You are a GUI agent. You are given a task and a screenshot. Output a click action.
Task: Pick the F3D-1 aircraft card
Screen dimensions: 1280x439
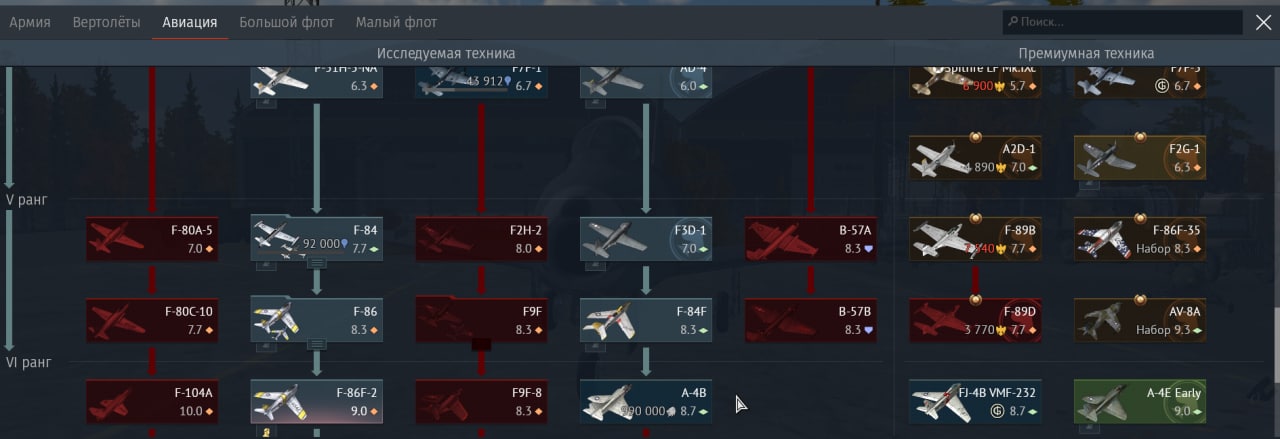coord(646,239)
